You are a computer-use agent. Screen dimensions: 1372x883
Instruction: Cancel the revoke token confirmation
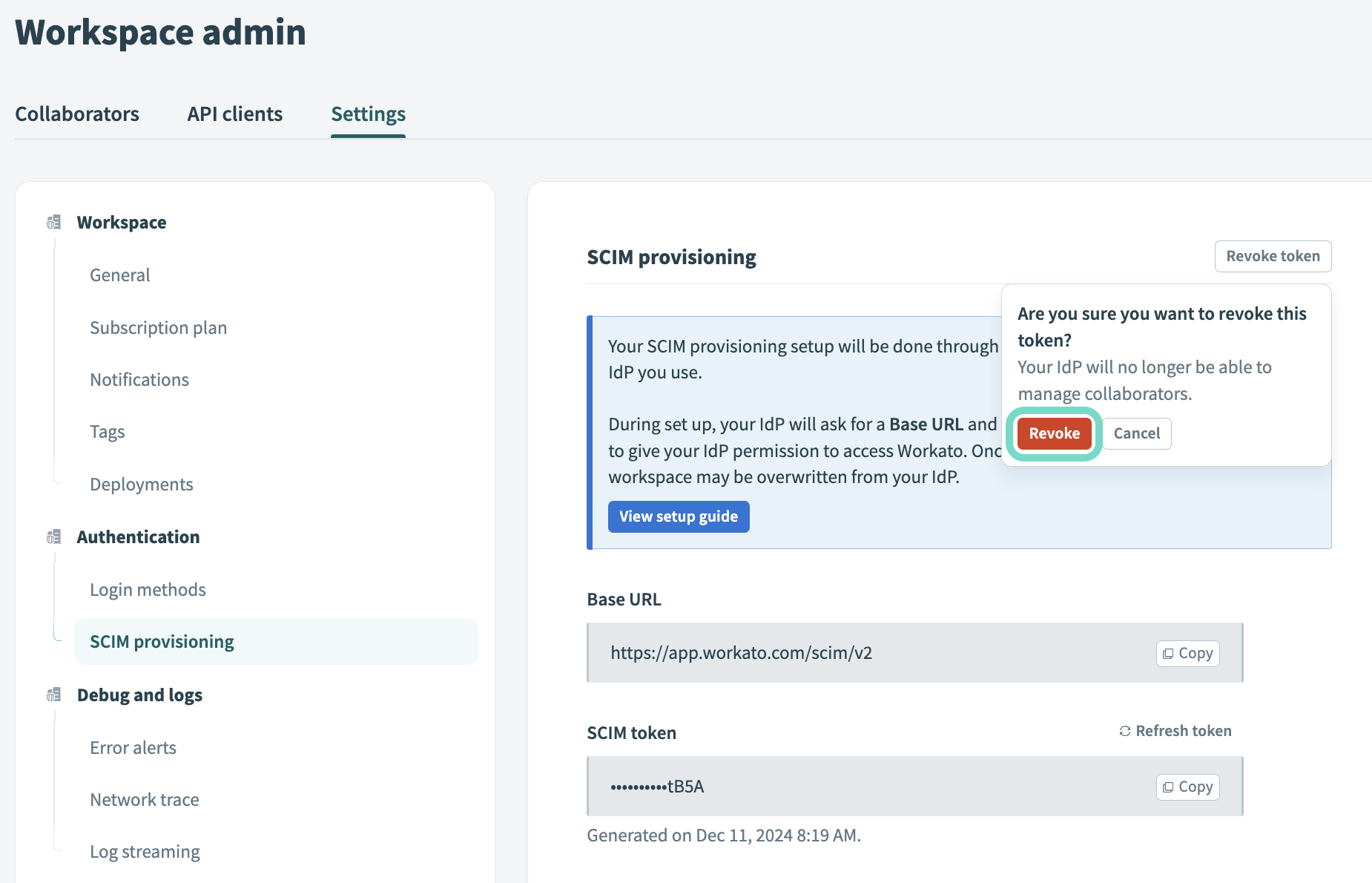pos(1136,434)
